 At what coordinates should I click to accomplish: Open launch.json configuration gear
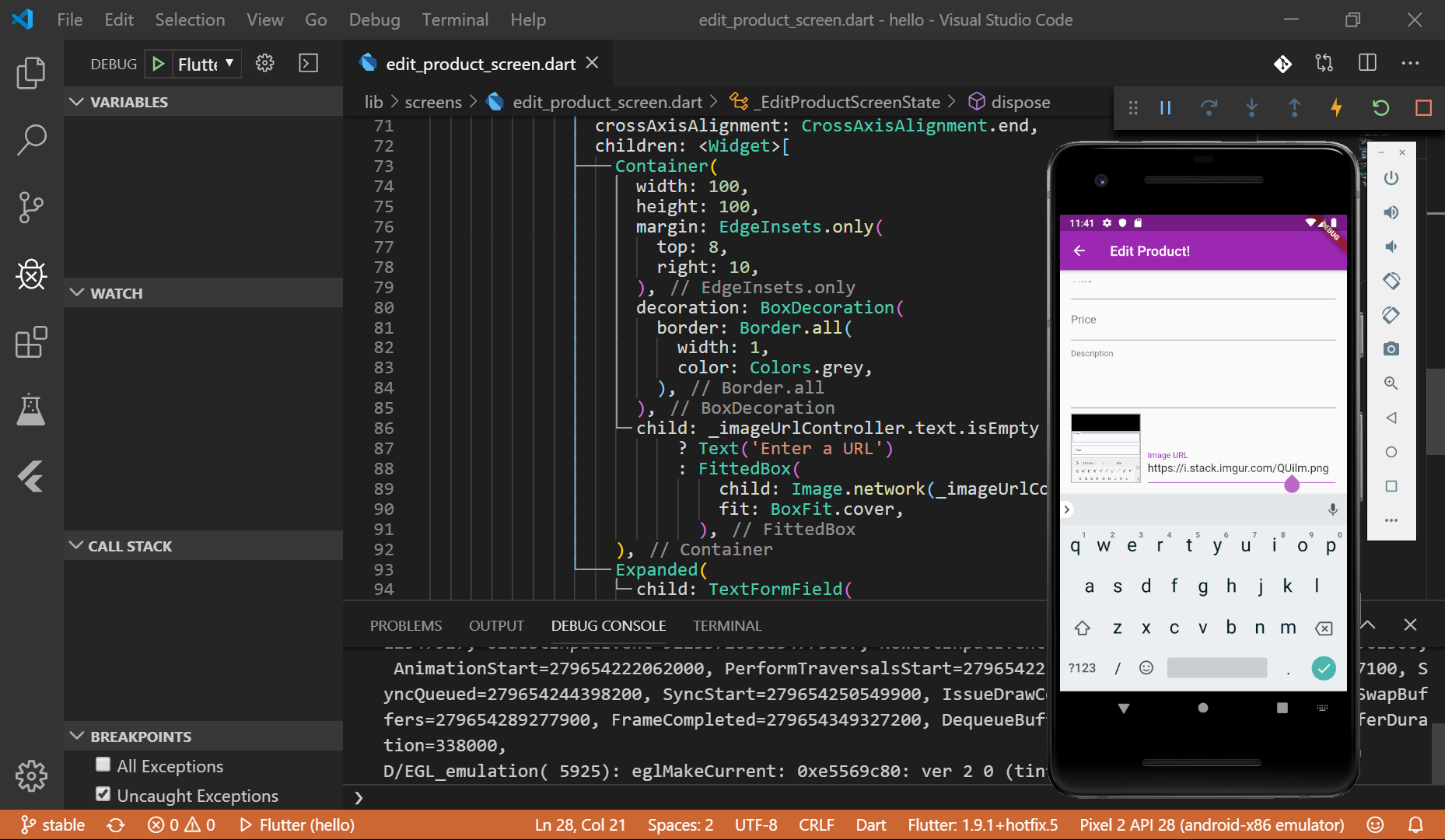point(265,63)
